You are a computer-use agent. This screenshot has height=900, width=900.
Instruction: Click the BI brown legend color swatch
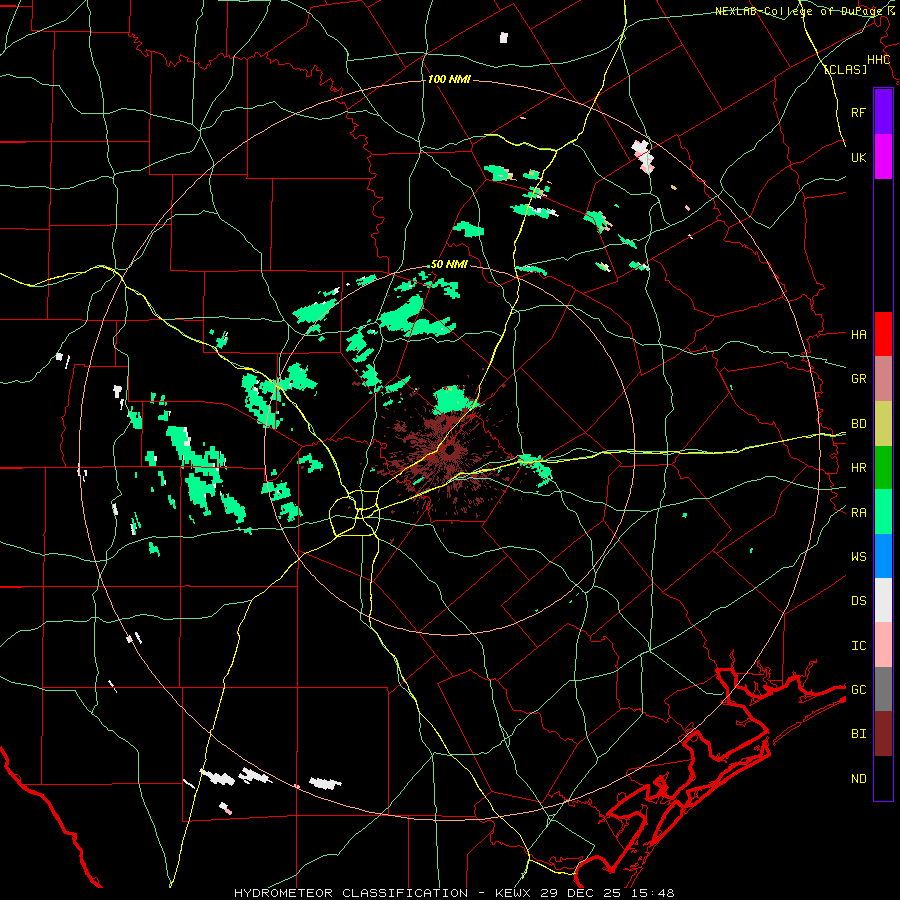[x=883, y=734]
